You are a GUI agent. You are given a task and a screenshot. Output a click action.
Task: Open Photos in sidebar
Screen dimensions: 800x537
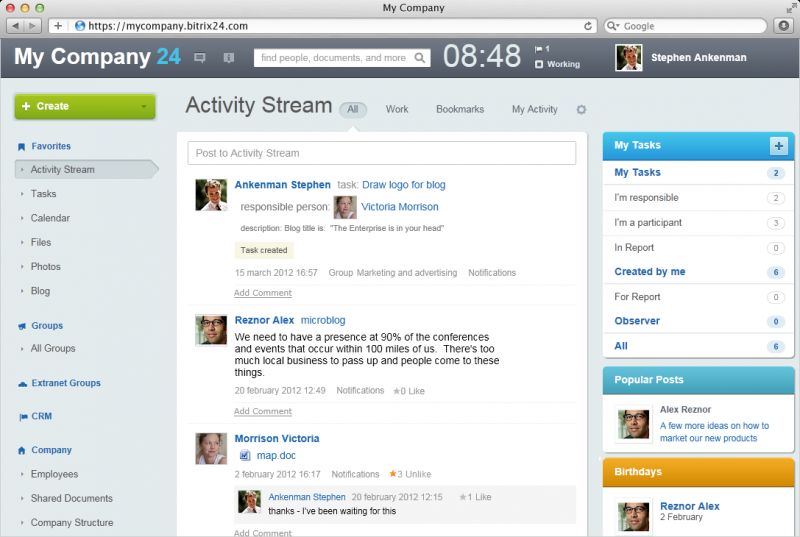[45, 267]
